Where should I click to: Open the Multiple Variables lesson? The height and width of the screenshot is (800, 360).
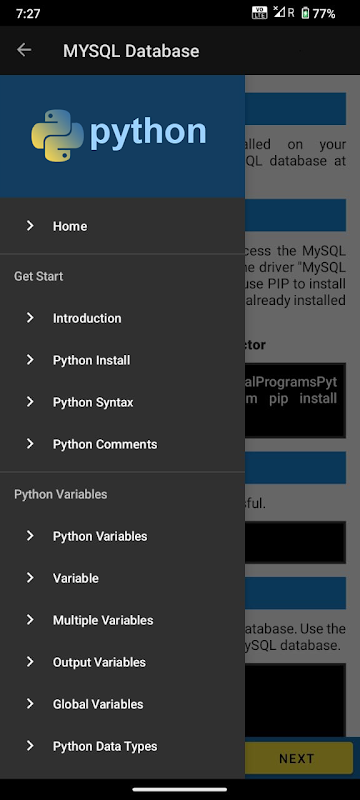[x=122, y=620]
